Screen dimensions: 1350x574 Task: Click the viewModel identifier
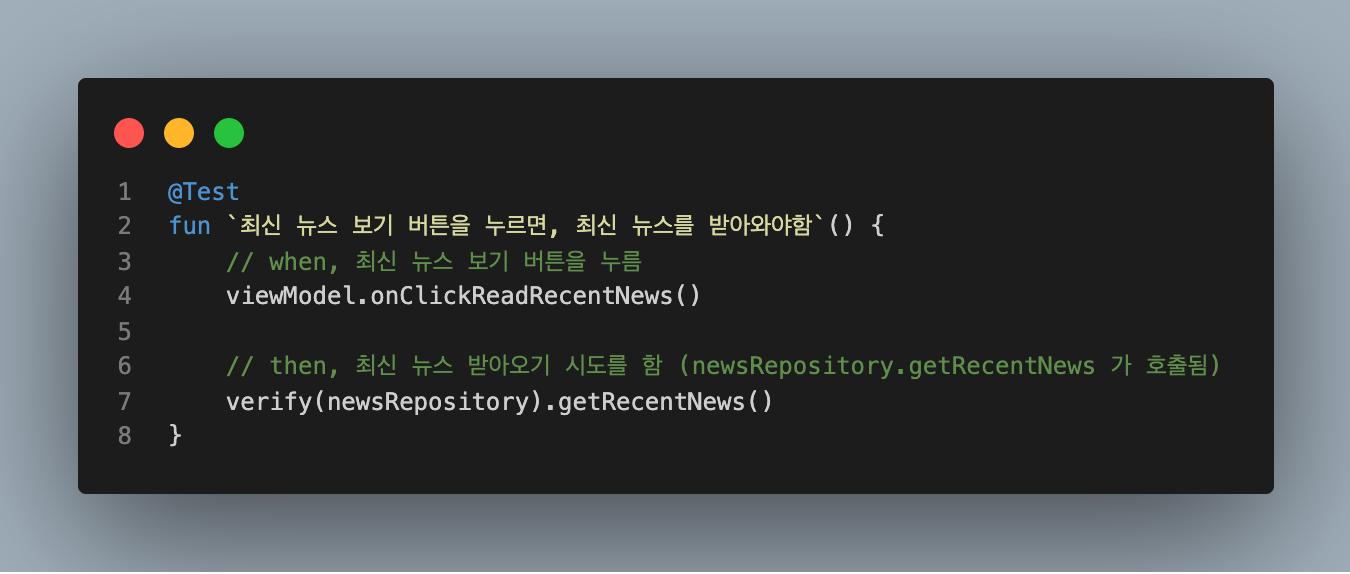[291, 296]
